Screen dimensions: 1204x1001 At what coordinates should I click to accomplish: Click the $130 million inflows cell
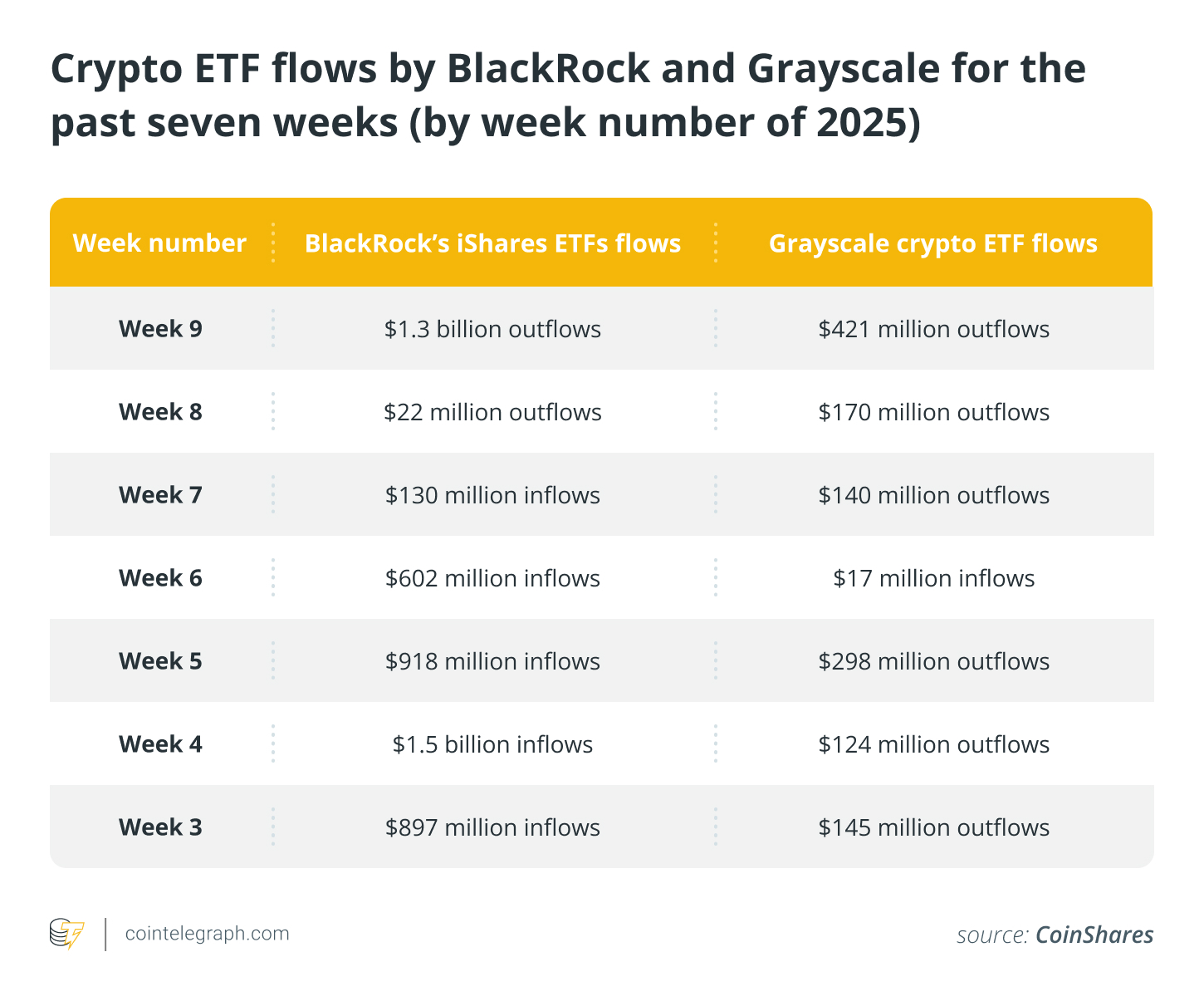pos(492,495)
